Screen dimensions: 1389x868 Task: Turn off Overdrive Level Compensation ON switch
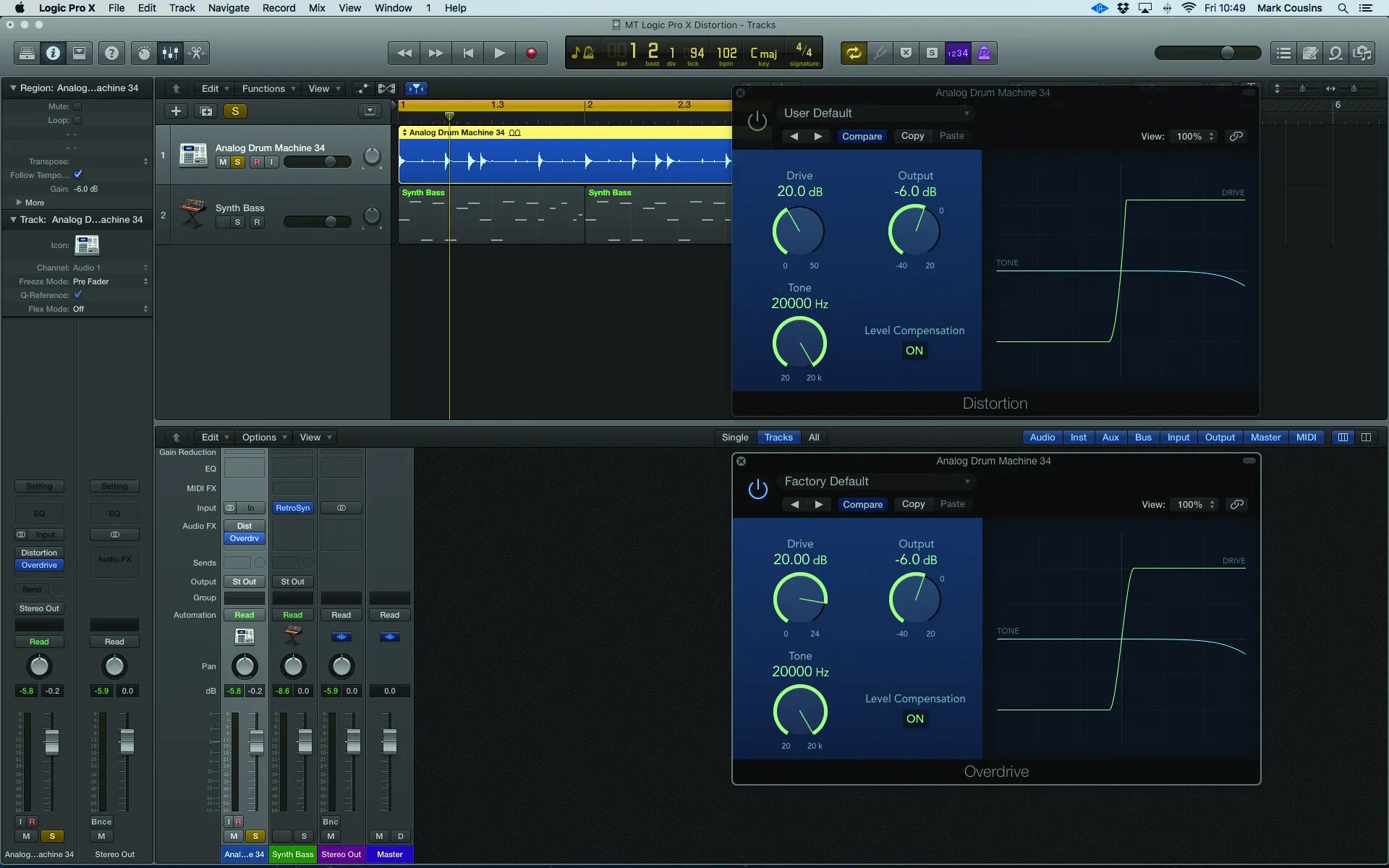pyautogui.click(x=914, y=718)
